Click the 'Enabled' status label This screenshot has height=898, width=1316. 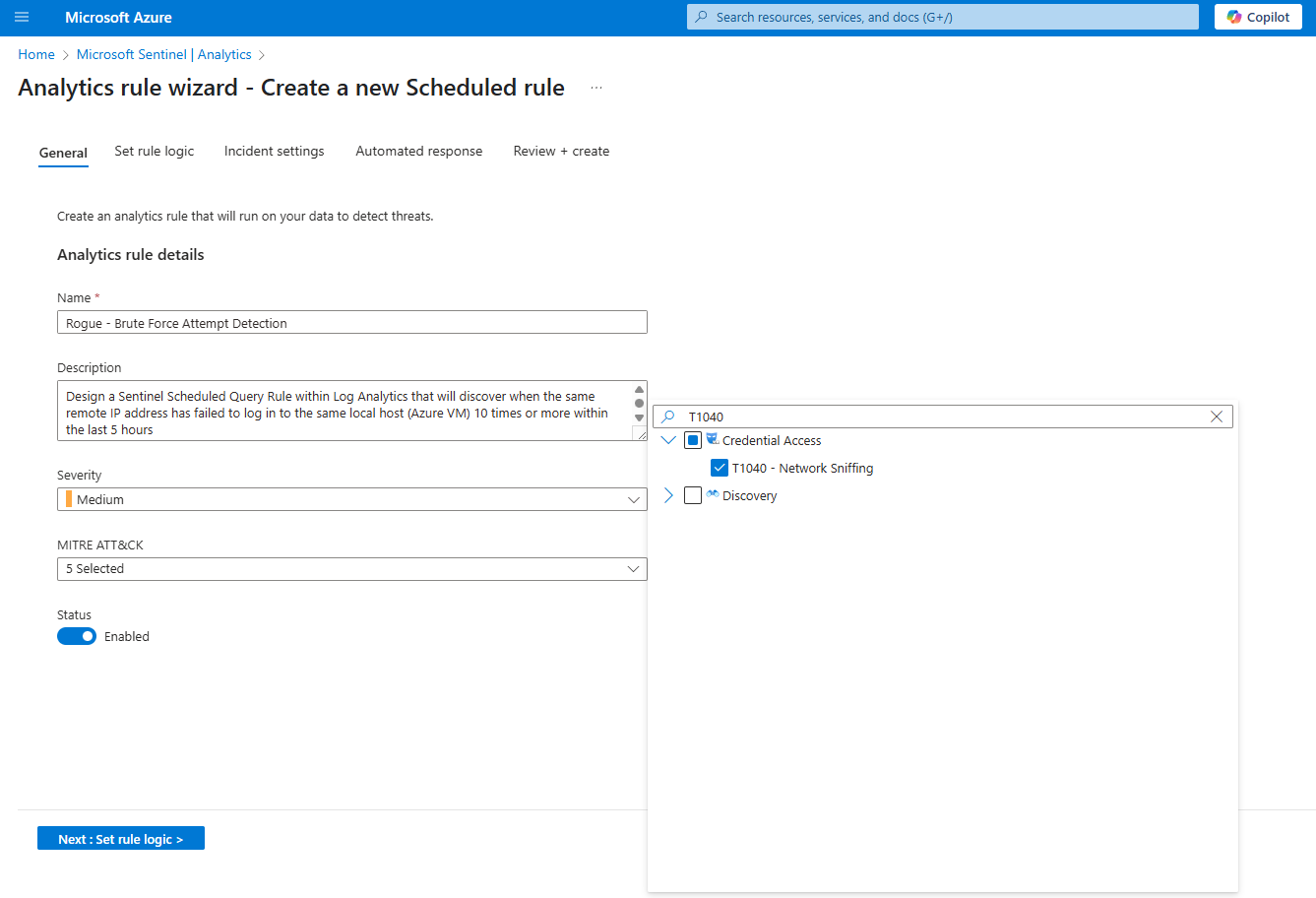pyautogui.click(x=127, y=636)
